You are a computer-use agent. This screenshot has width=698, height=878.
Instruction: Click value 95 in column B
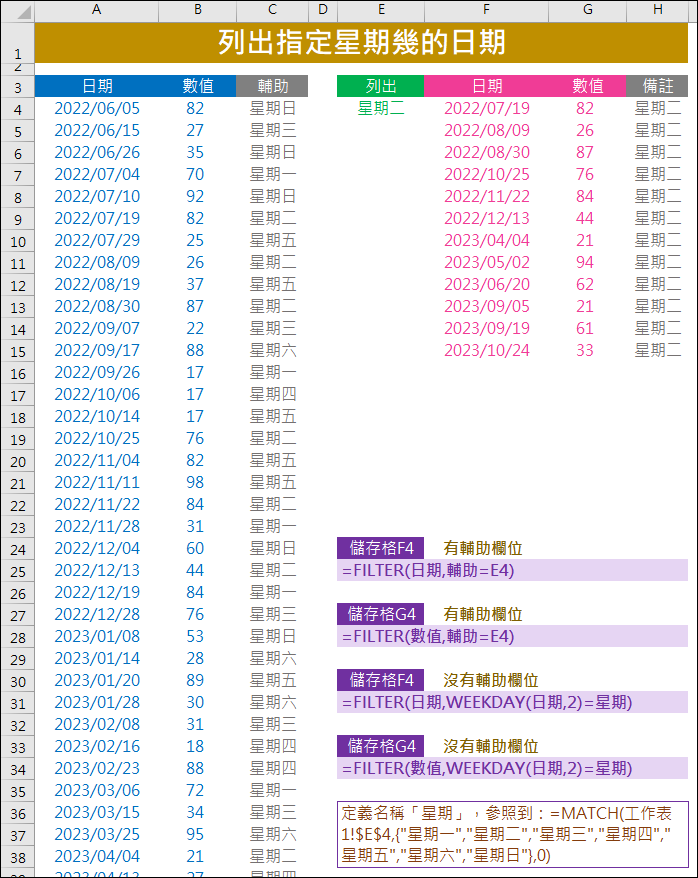point(195,834)
